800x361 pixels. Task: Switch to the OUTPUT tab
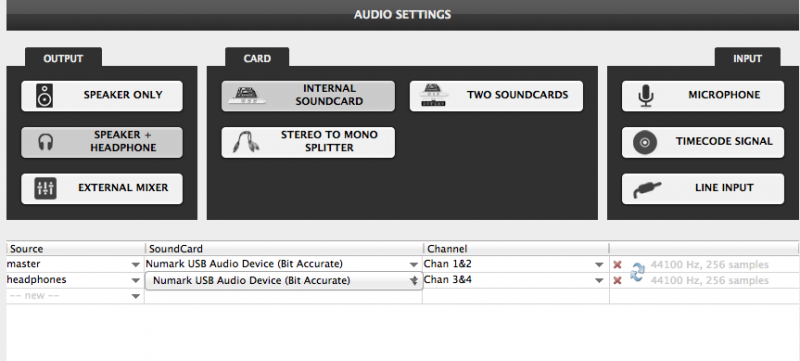pyautogui.click(x=63, y=58)
